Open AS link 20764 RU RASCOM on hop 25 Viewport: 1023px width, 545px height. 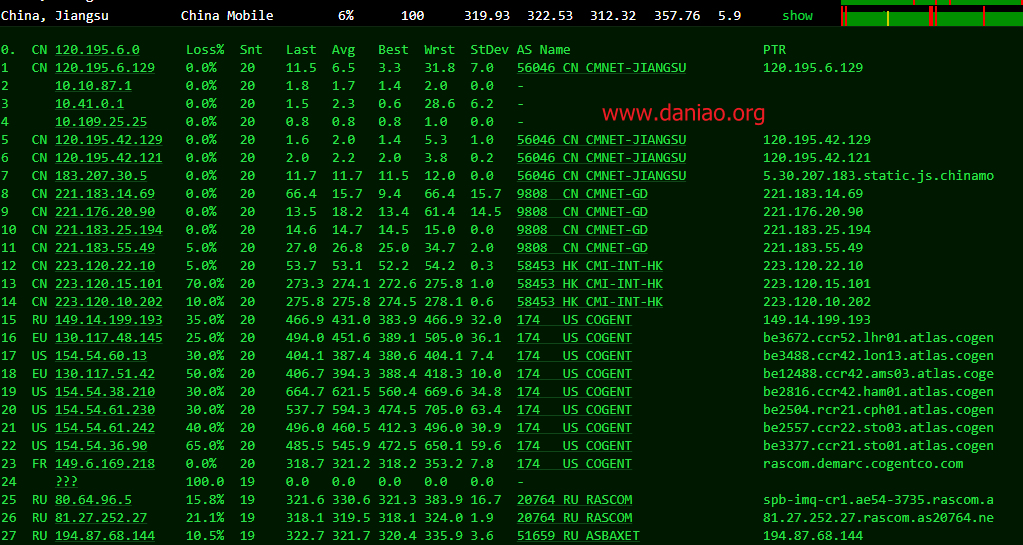[574, 500]
